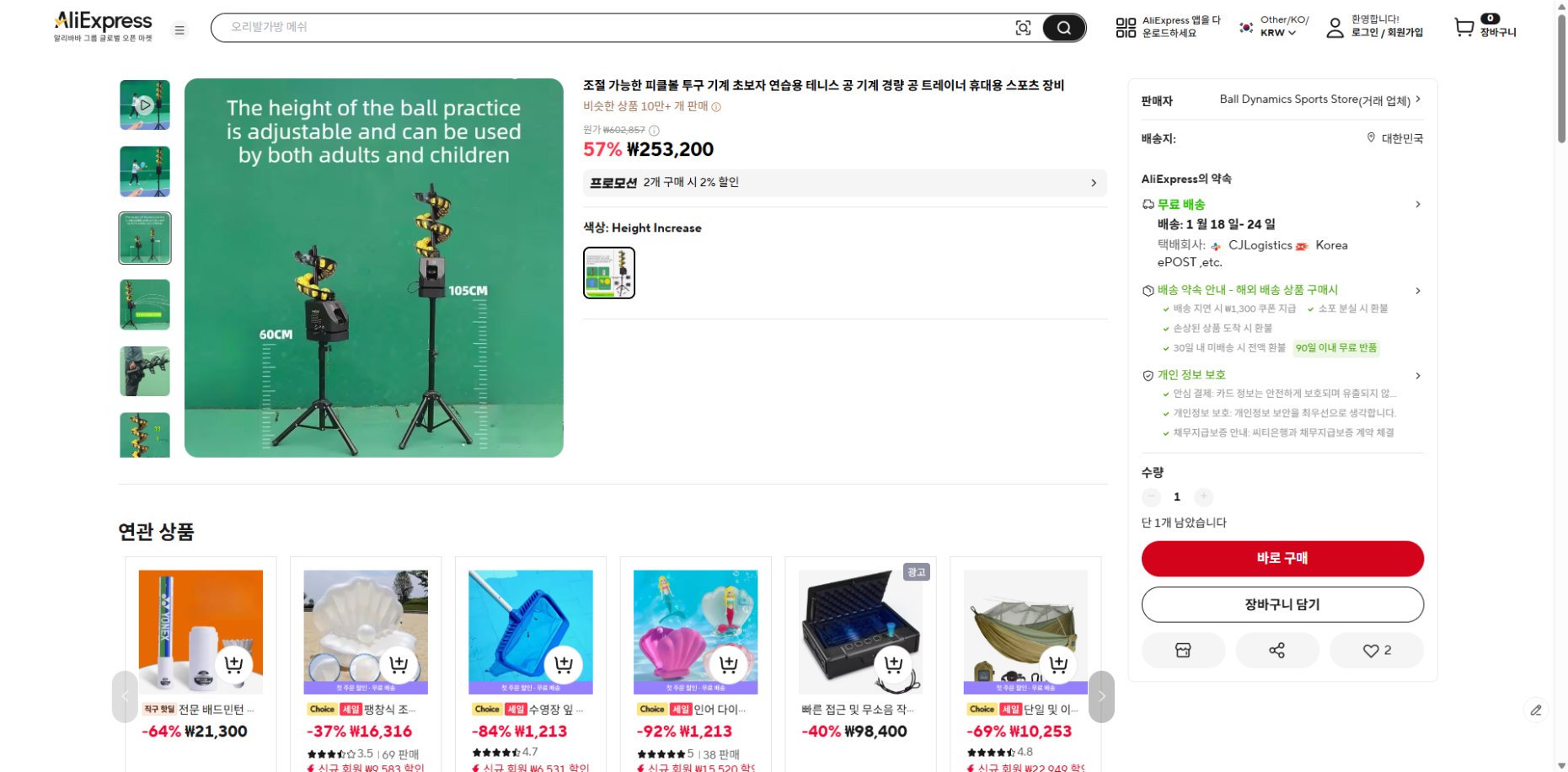Screen dimensions: 1568x772
Task: Click the AliExpress app QR icon
Action: [1126, 28]
